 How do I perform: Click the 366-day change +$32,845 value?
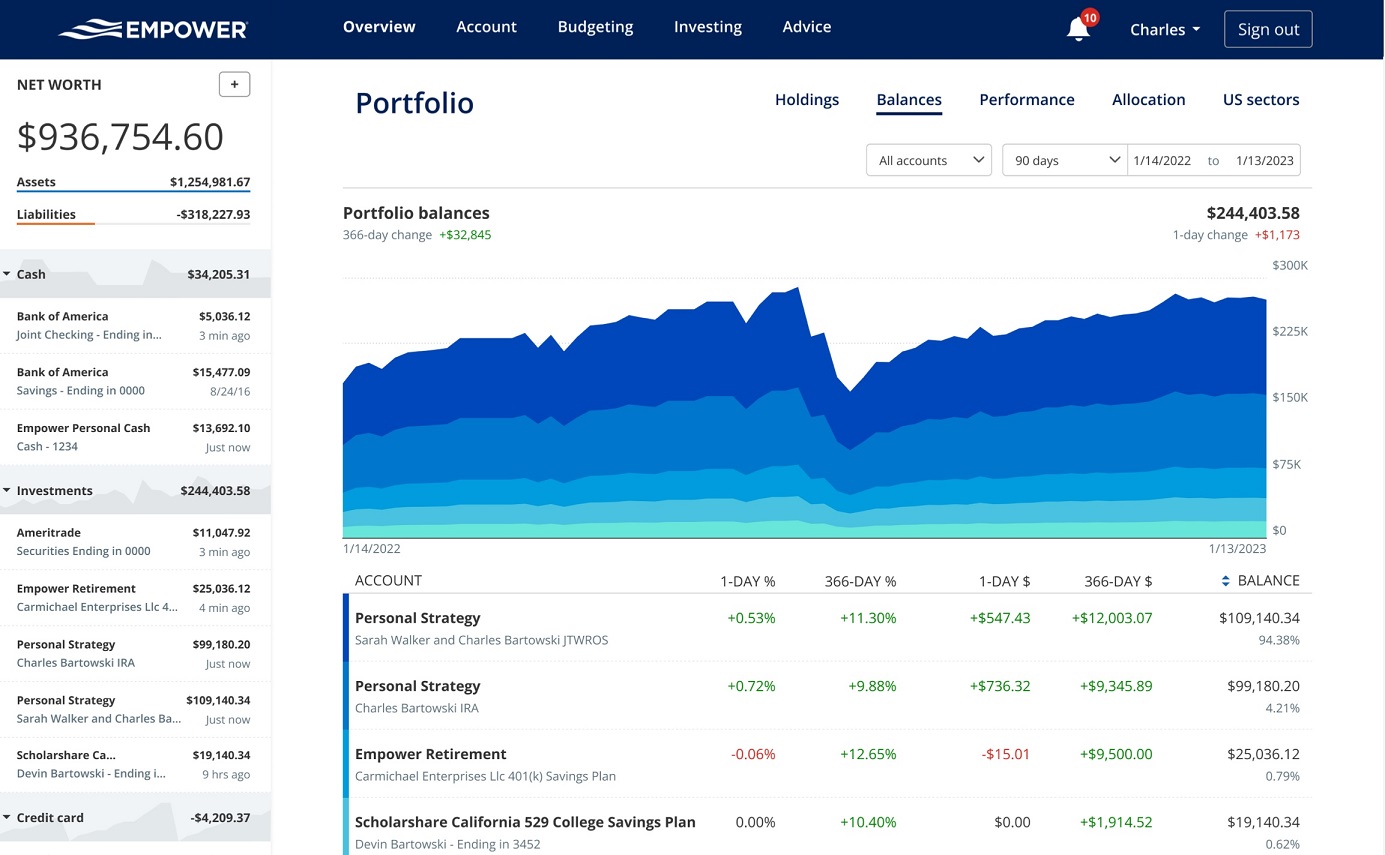click(465, 235)
